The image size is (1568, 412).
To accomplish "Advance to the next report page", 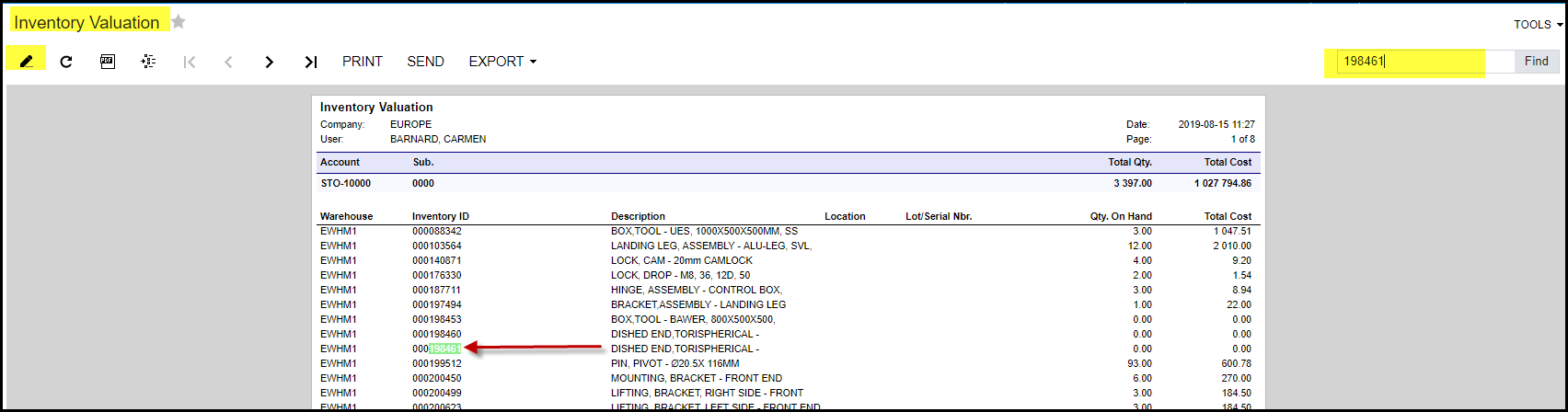I will [270, 62].
